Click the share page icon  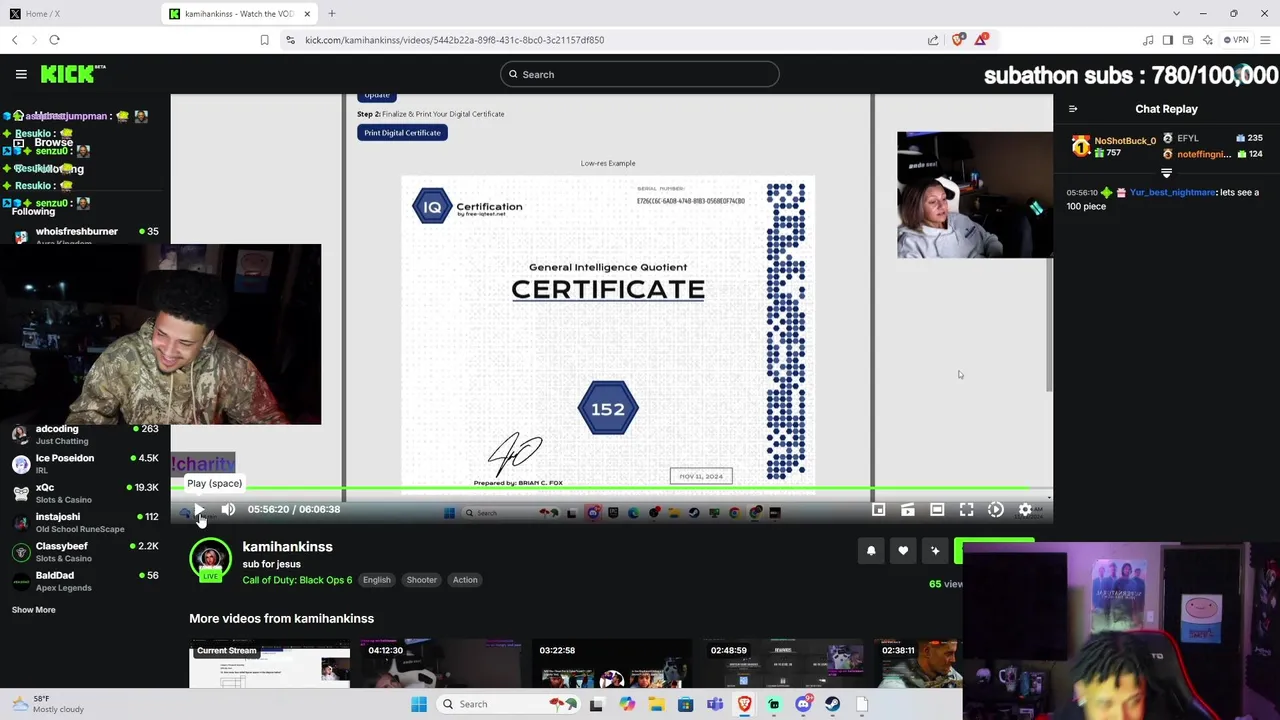coord(933,40)
